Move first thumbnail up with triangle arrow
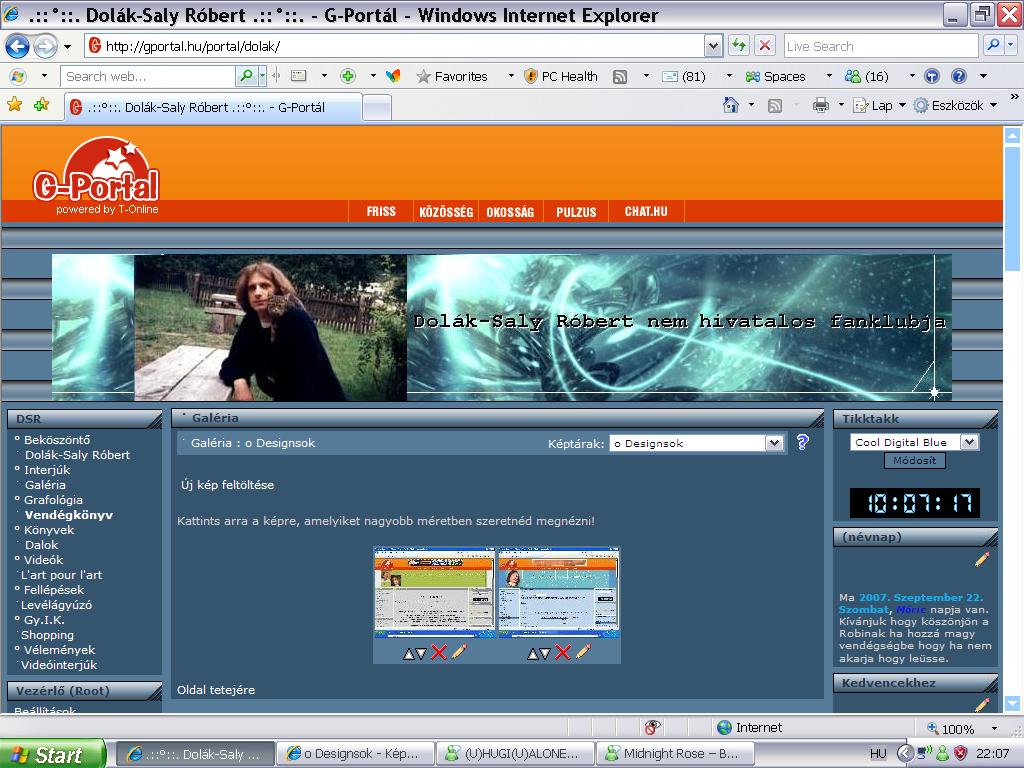Image resolution: width=1024 pixels, height=768 pixels. coord(409,653)
